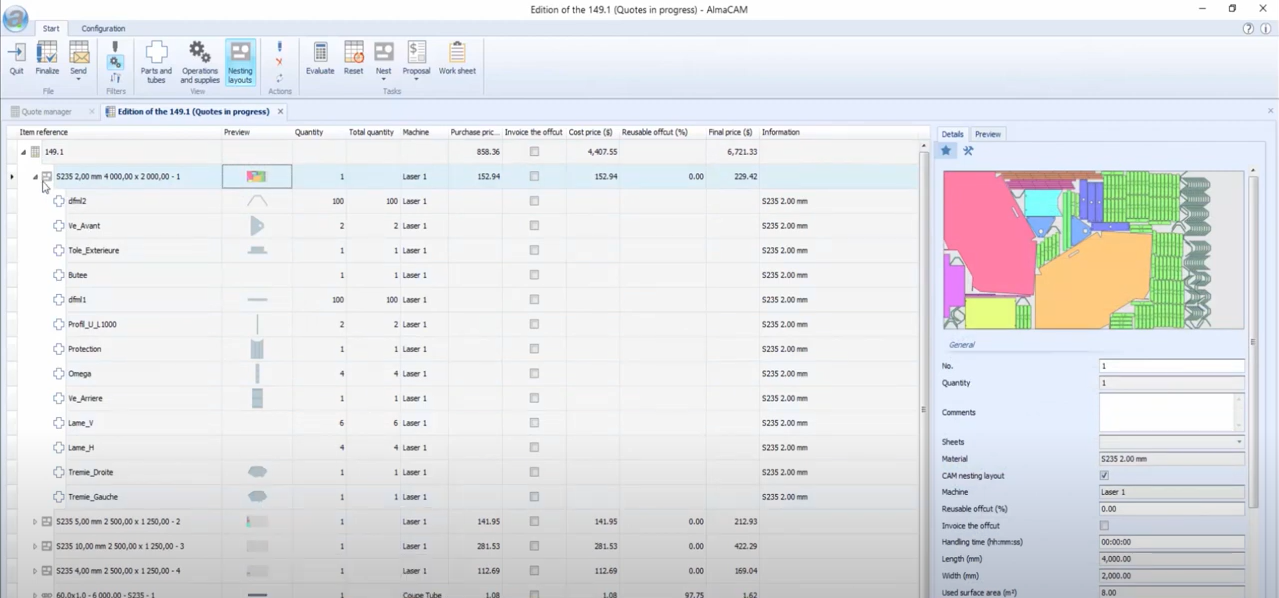Open the Sheets dropdown in Details
Viewport: 1279px width, 598px height.
pyautogui.click(x=1239, y=442)
